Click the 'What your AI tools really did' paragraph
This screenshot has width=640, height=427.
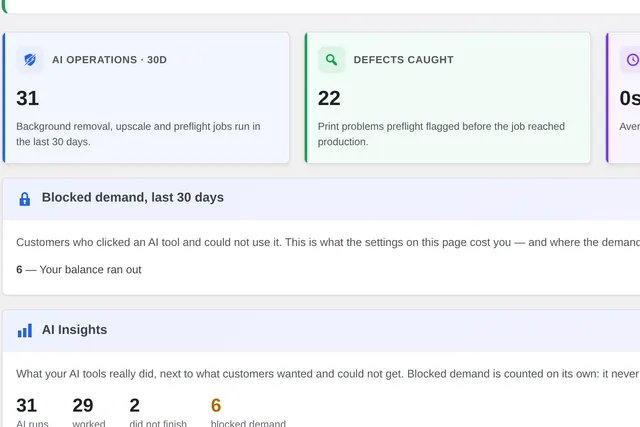coord(328,374)
